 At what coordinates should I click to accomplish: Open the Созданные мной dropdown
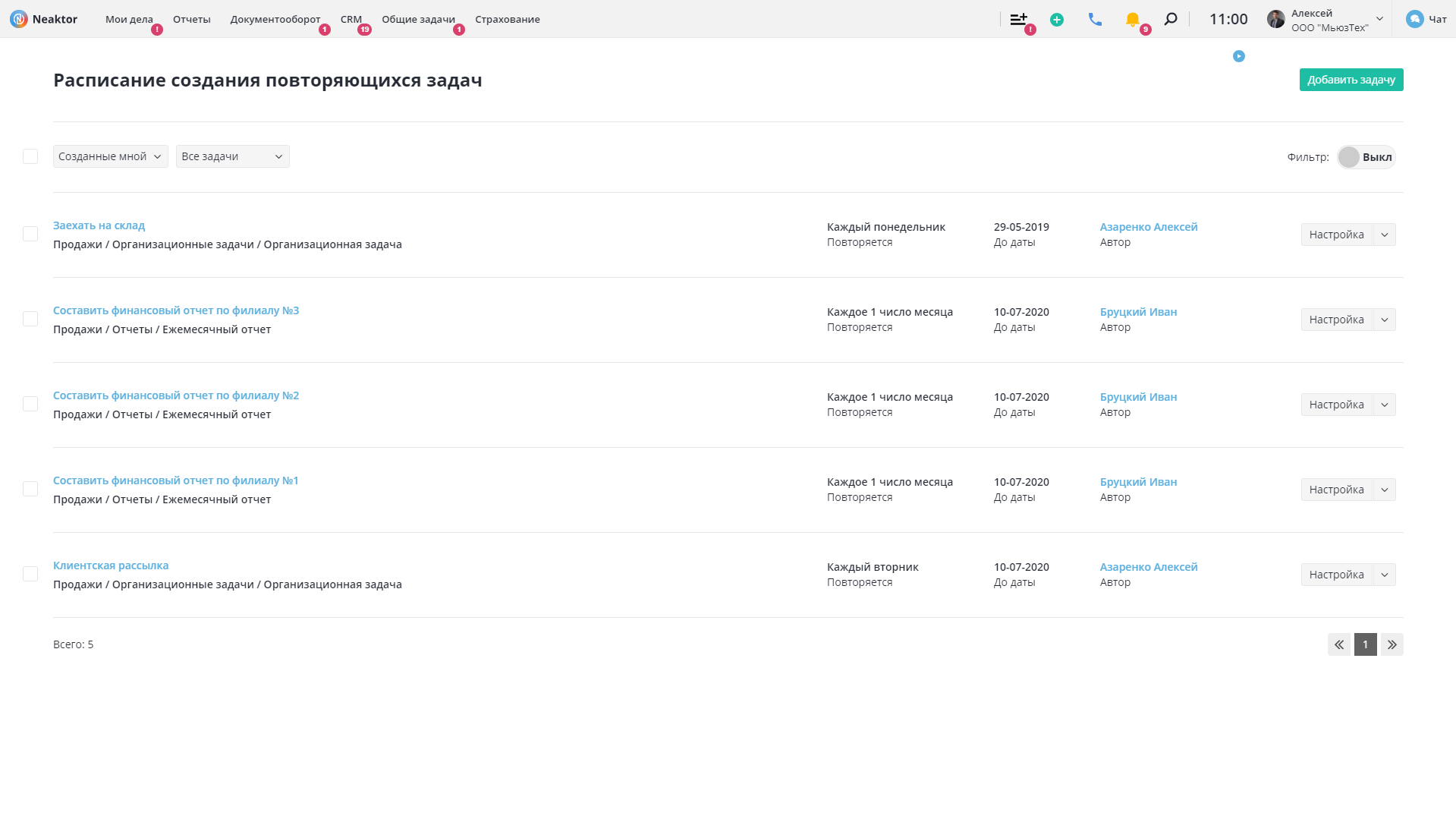click(x=110, y=156)
